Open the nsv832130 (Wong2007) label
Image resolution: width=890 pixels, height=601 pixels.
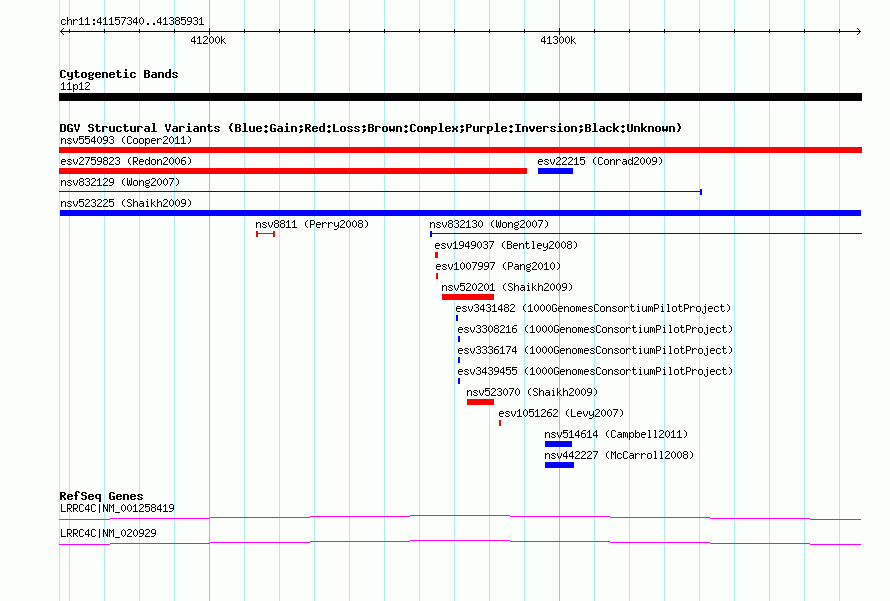tap(489, 224)
